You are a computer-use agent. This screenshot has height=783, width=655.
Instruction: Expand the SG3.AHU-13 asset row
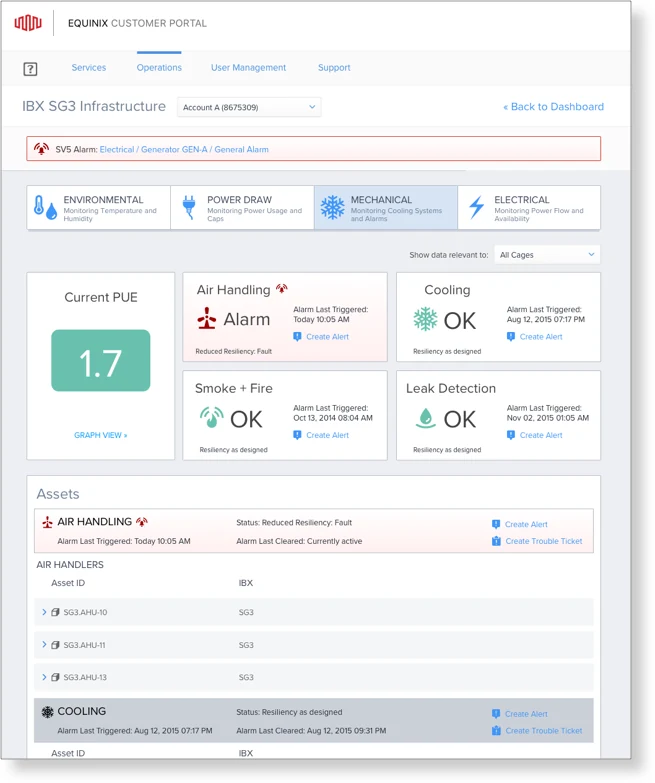pos(44,677)
